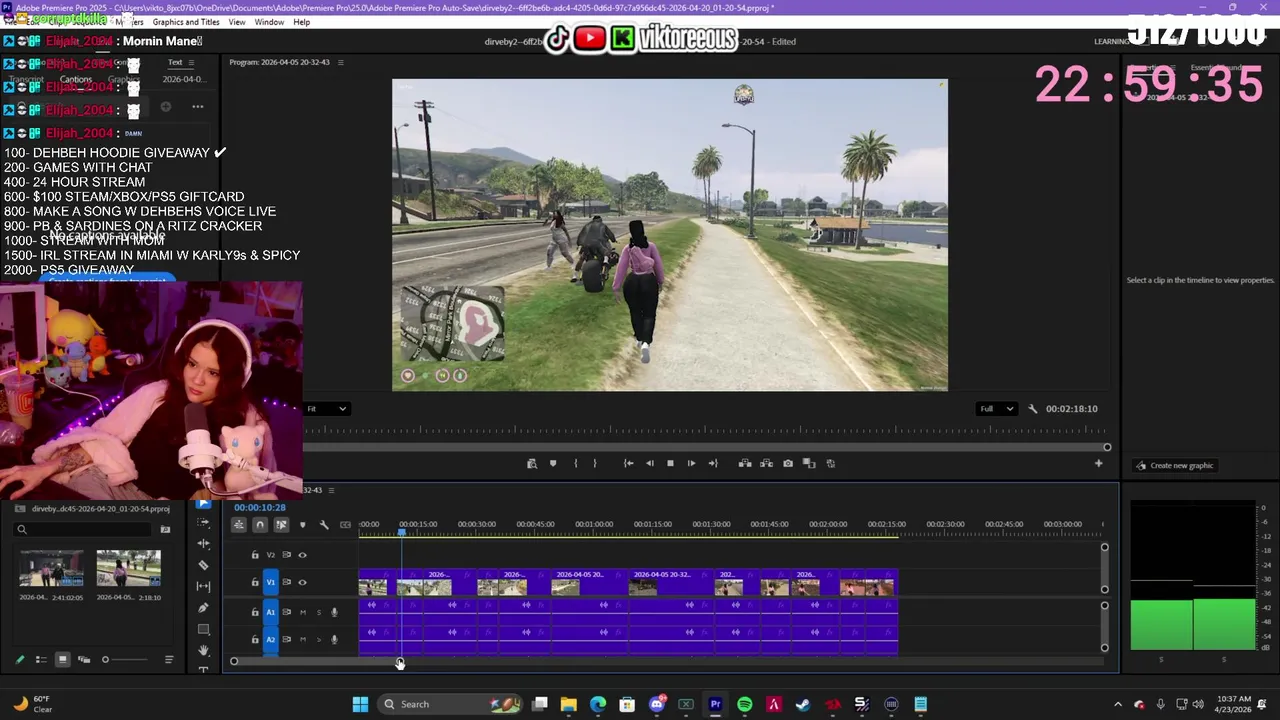The image size is (1280, 720).
Task: Click Mark Out bracket button
Action: [595, 463]
